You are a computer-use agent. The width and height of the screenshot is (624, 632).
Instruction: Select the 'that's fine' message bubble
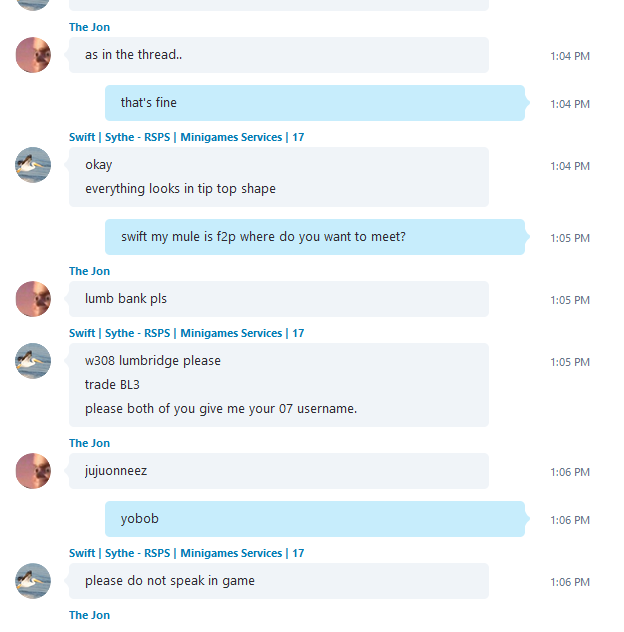[315, 103]
